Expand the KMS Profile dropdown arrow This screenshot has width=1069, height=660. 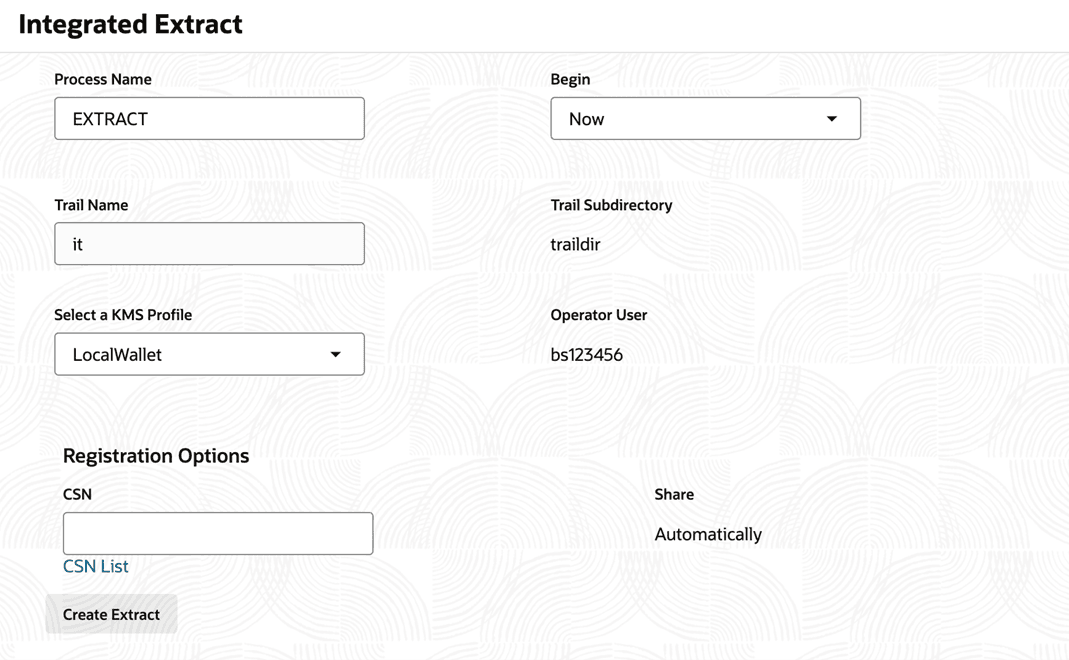[x=335, y=355]
